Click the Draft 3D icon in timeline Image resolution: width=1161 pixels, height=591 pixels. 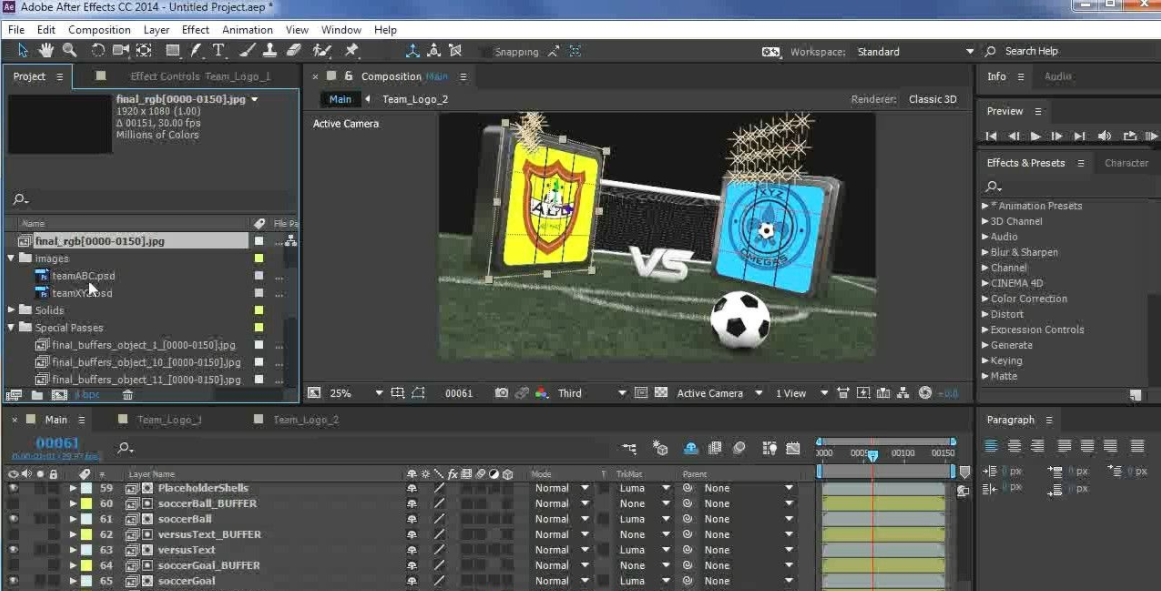point(660,448)
